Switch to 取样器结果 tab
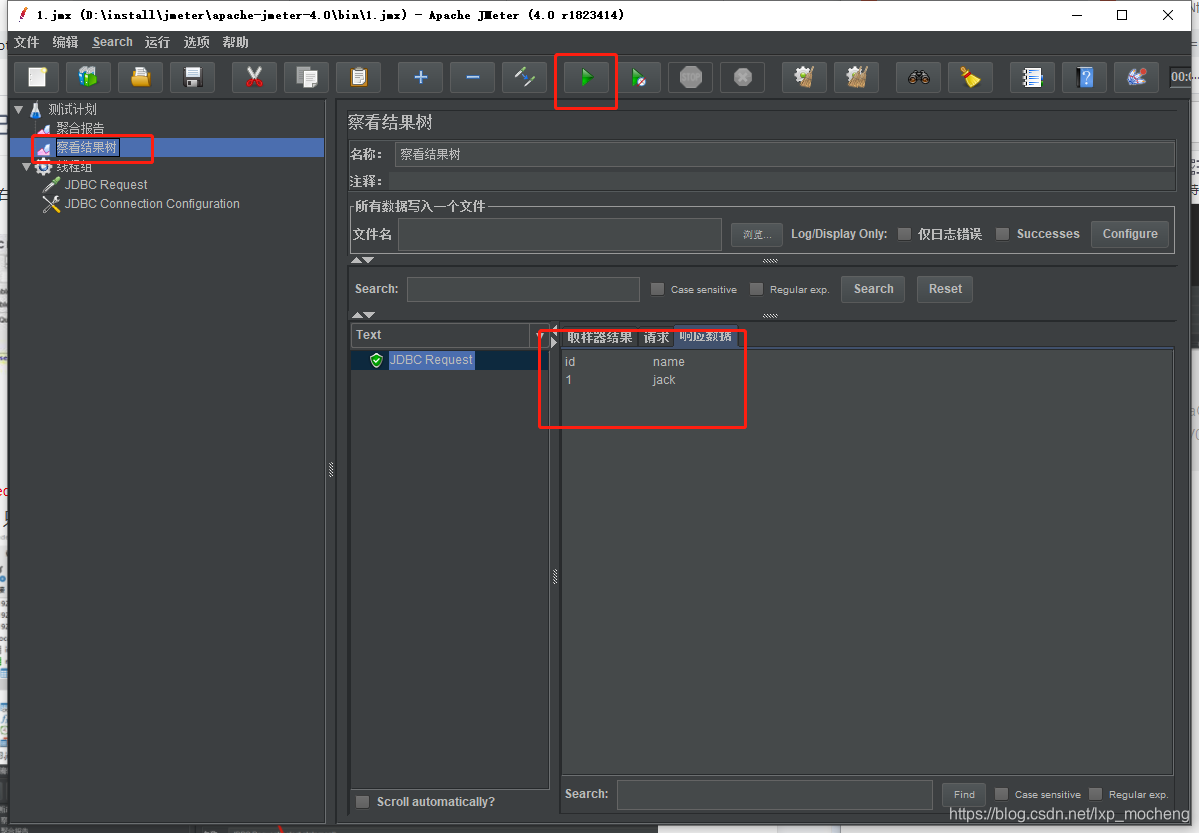Screen dimensions: 1199x833 click(x=600, y=337)
